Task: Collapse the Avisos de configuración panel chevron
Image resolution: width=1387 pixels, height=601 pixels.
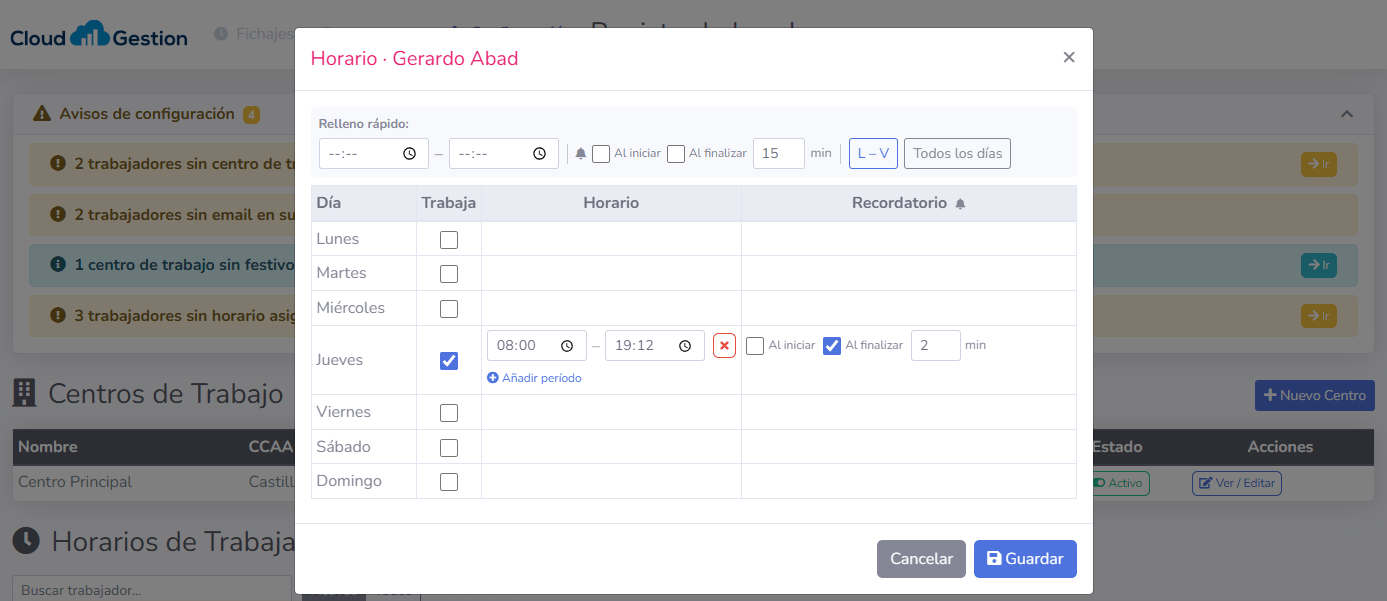Action: pos(1346,114)
